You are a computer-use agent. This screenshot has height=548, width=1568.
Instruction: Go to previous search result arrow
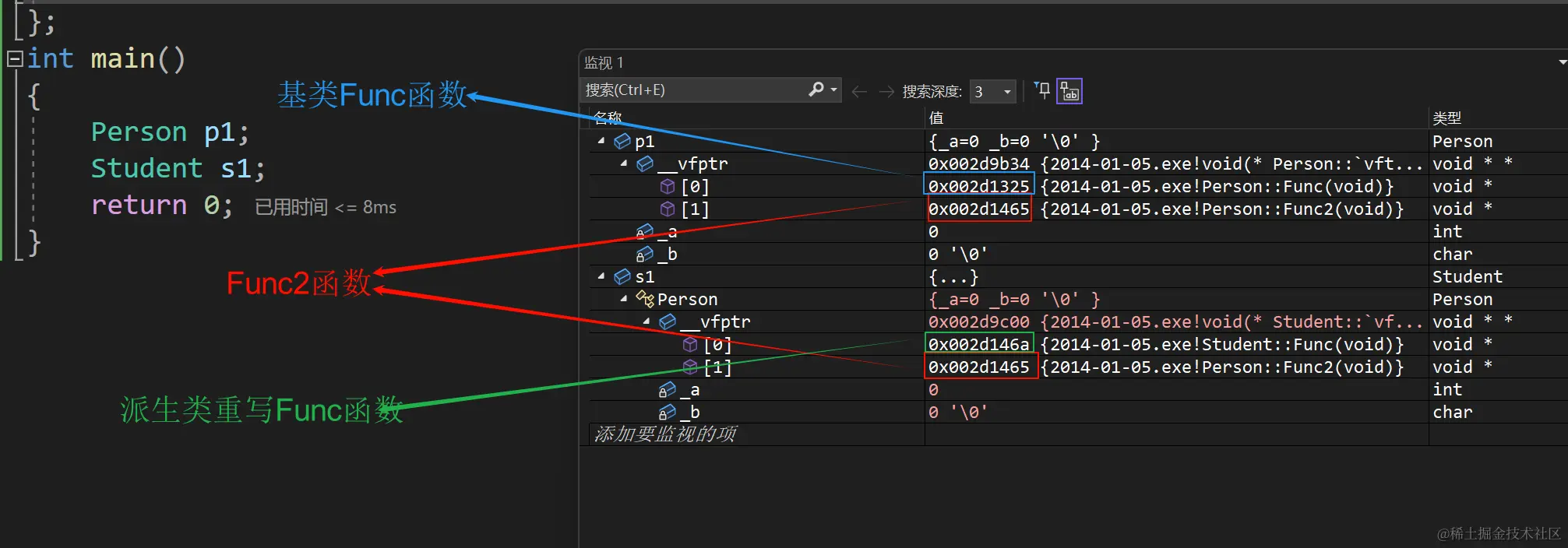pyautogui.click(x=859, y=92)
